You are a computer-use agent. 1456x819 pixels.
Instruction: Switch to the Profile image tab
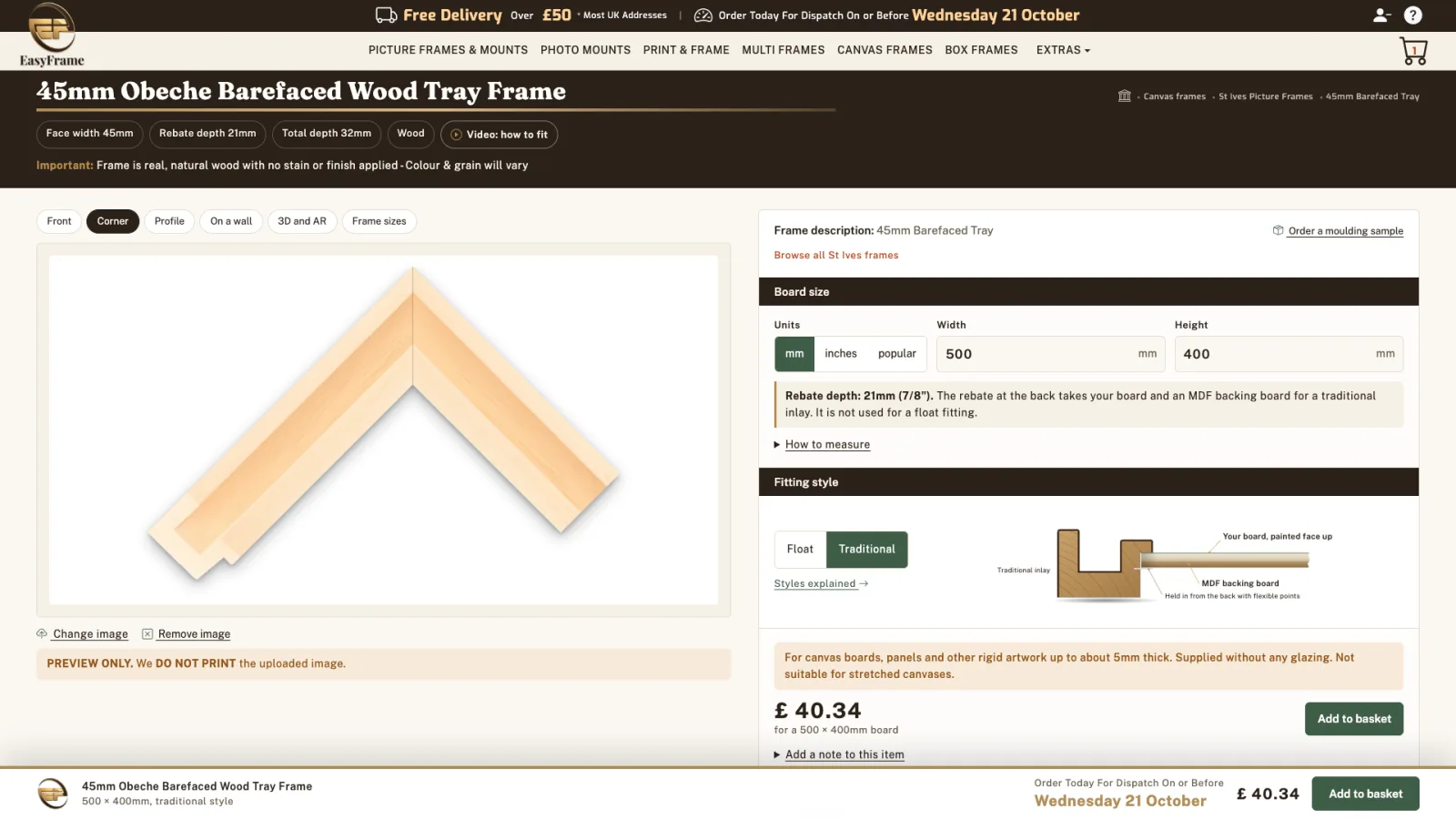(169, 221)
